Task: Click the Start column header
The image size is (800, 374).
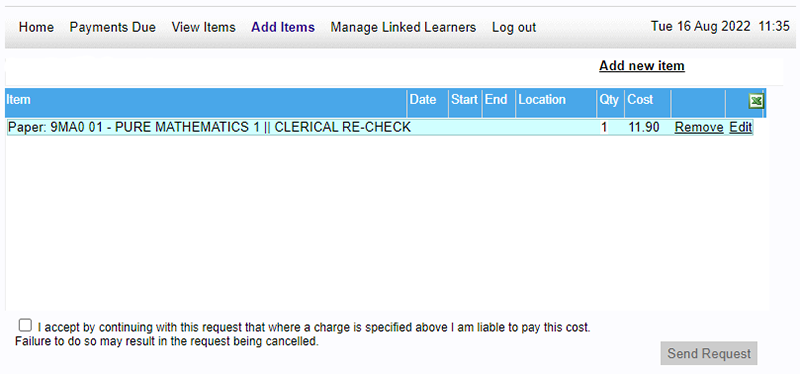Action: (x=464, y=99)
